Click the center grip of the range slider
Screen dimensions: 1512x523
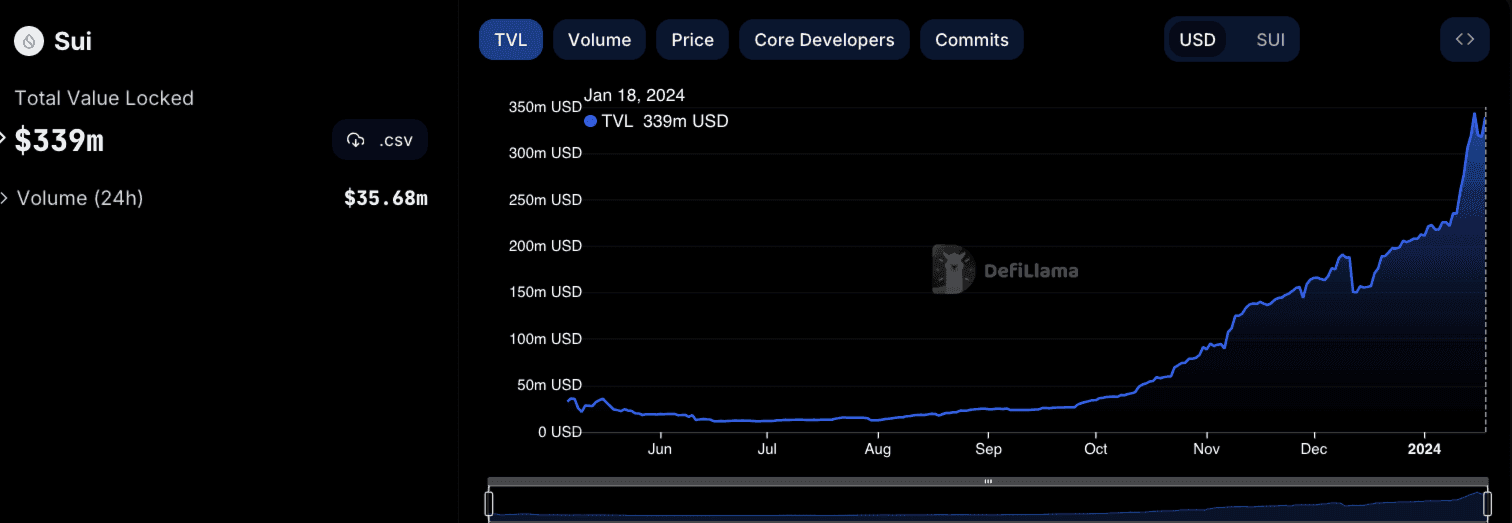[x=988, y=482]
